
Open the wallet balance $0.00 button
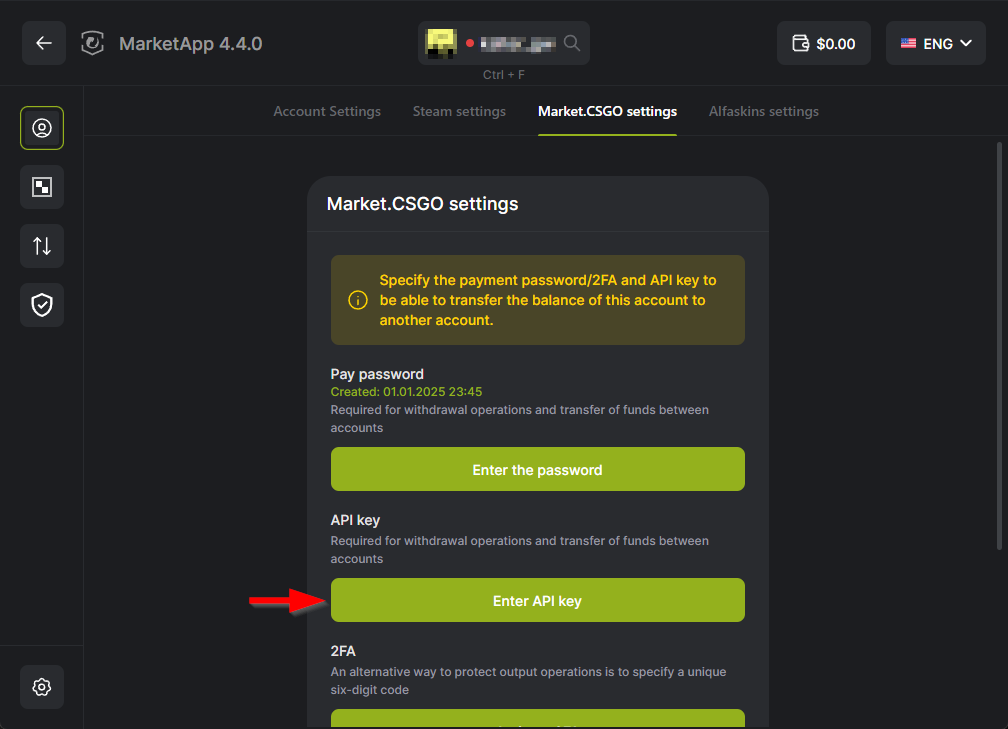click(824, 43)
